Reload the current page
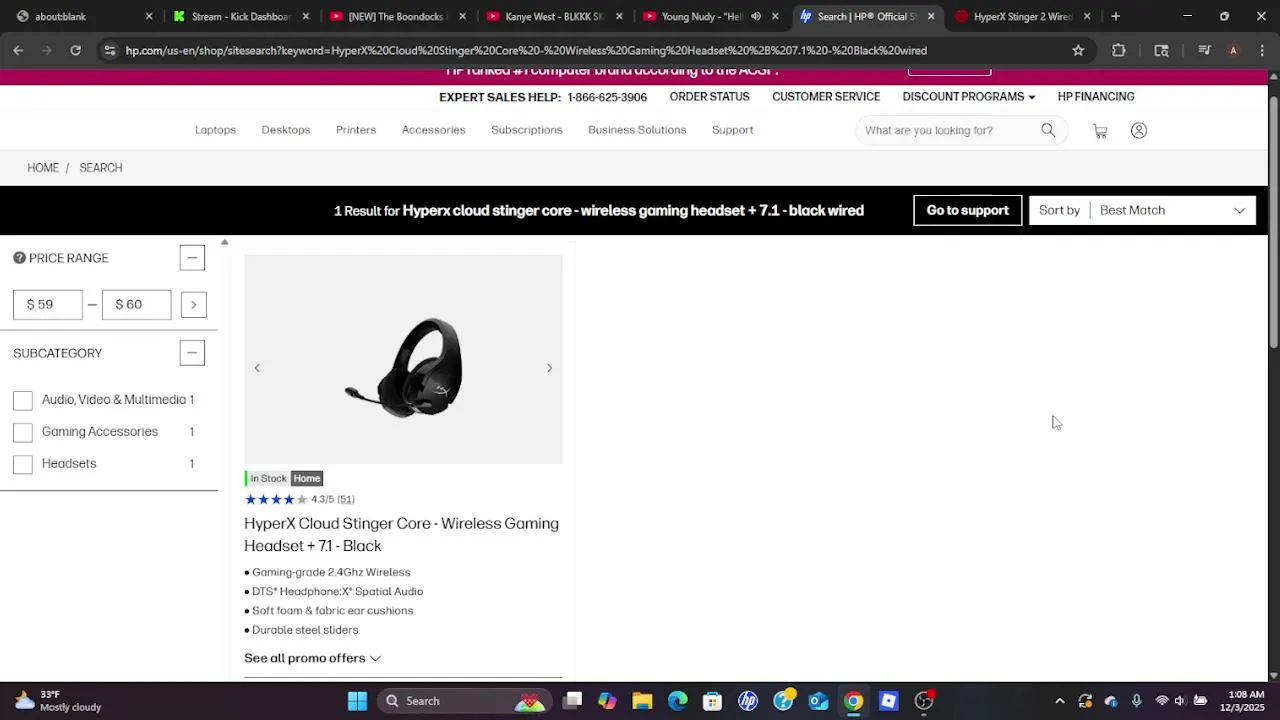 (75, 50)
